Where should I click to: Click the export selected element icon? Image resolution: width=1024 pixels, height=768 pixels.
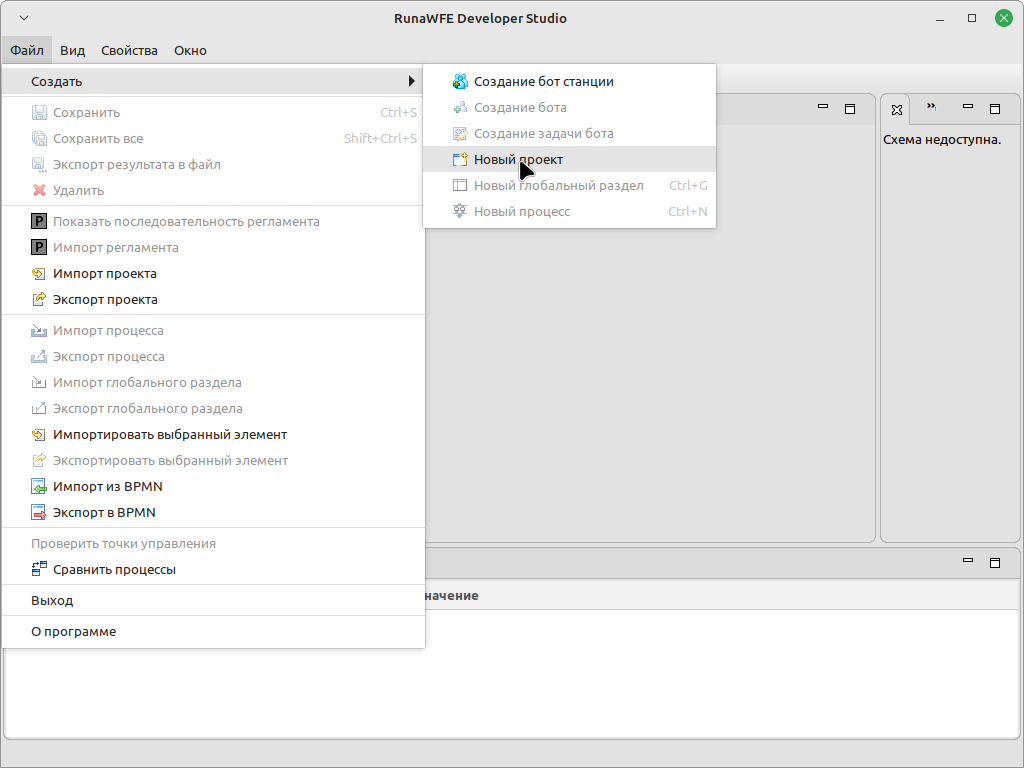[x=39, y=460]
